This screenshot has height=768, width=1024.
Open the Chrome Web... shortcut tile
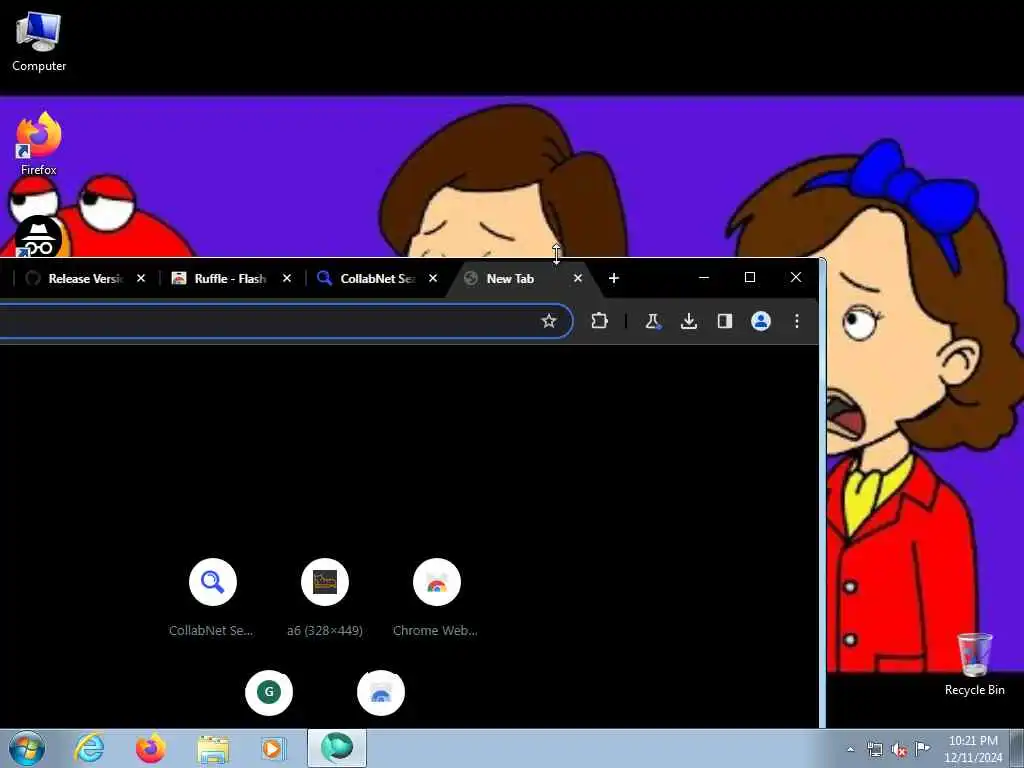click(x=437, y=582)
